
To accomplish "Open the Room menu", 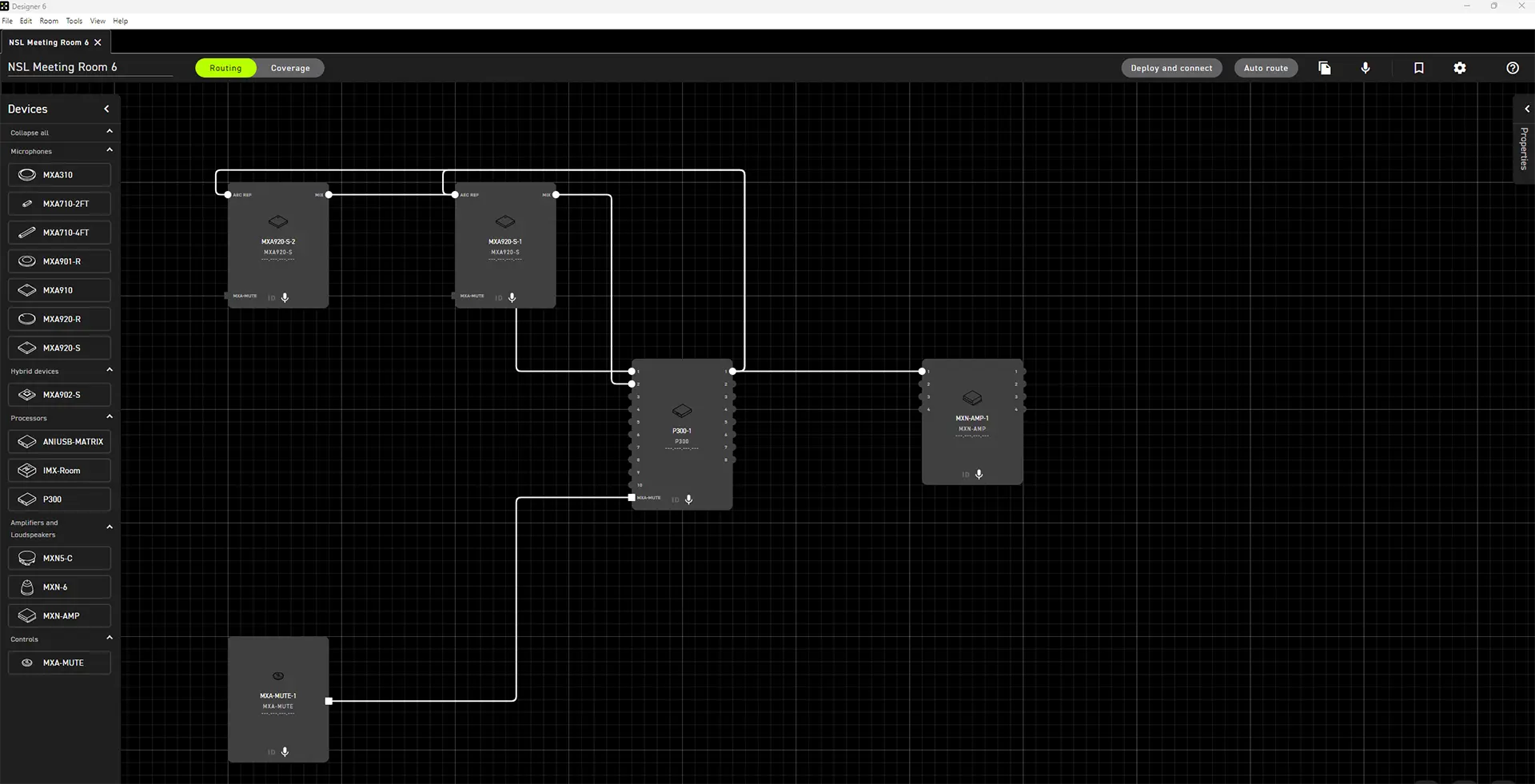I will [x=49, y=21].
